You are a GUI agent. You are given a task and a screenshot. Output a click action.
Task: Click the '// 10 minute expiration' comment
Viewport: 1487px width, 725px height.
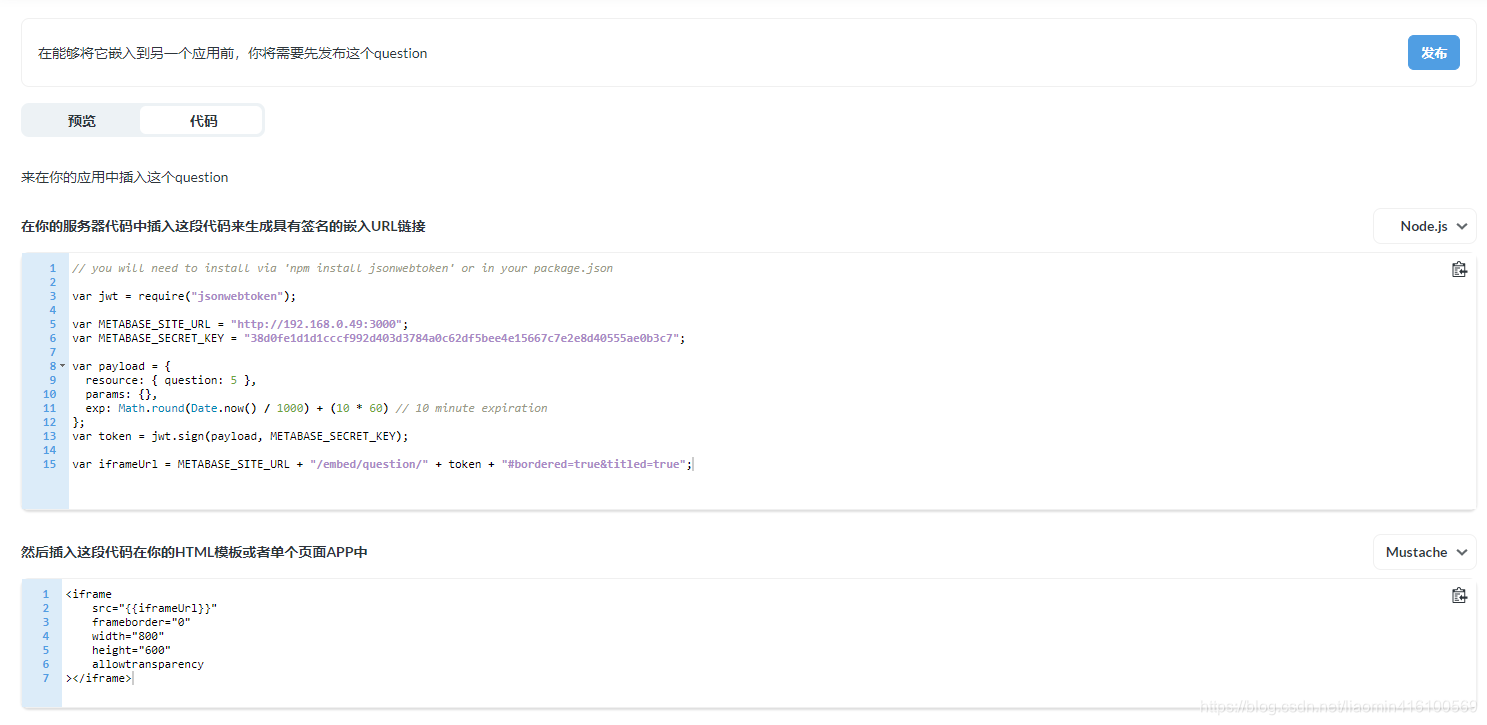coord(471,408)
